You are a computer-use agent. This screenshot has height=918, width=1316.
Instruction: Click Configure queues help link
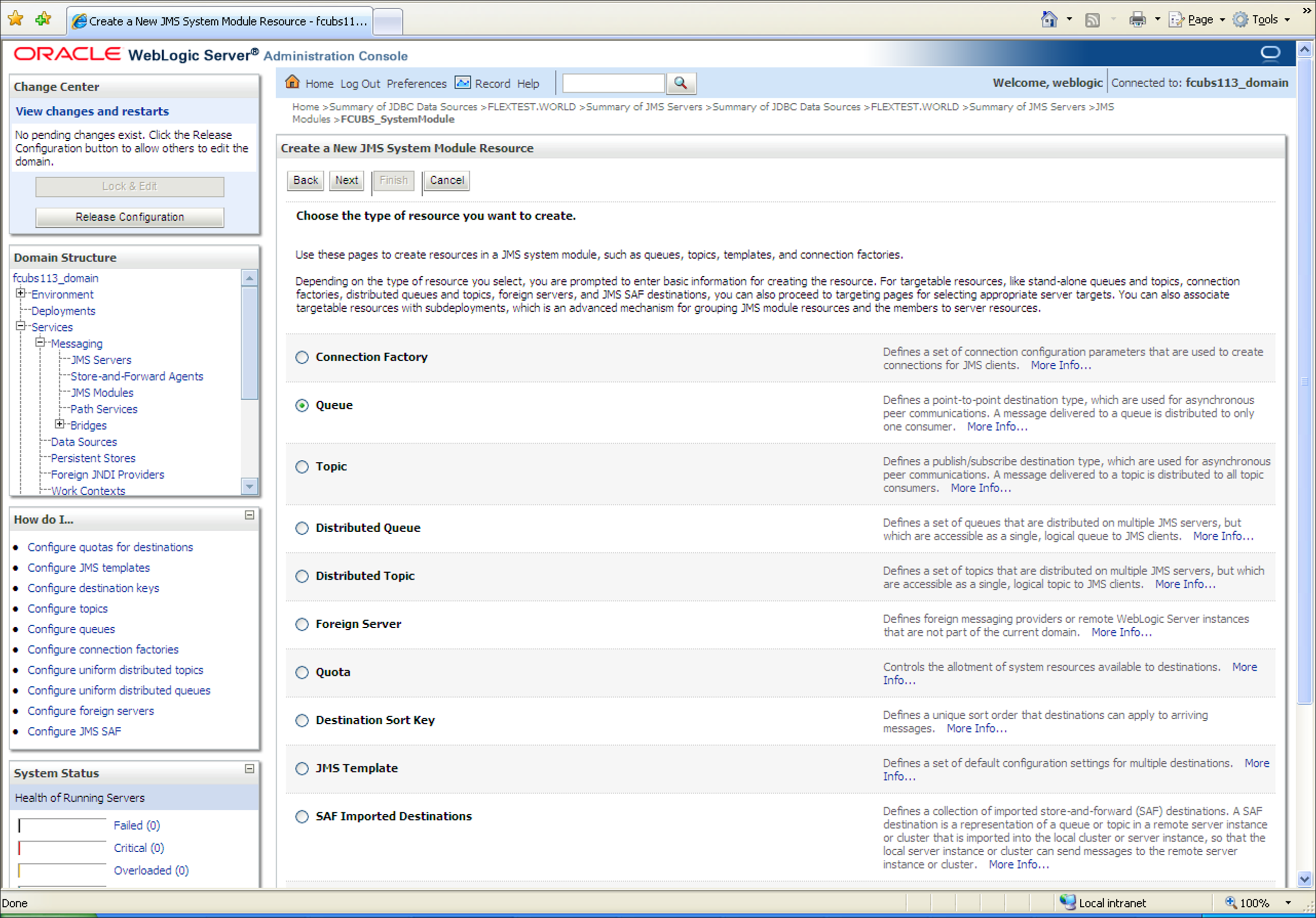[x=71, y=629]
